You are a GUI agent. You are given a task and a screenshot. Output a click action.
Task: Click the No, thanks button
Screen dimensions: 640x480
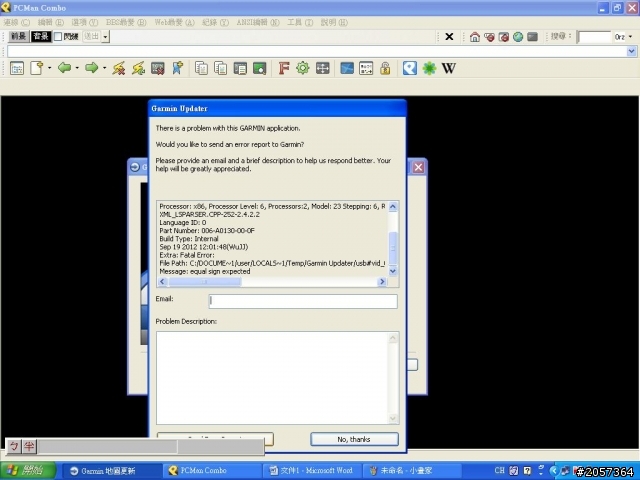[x=354, y=439]
